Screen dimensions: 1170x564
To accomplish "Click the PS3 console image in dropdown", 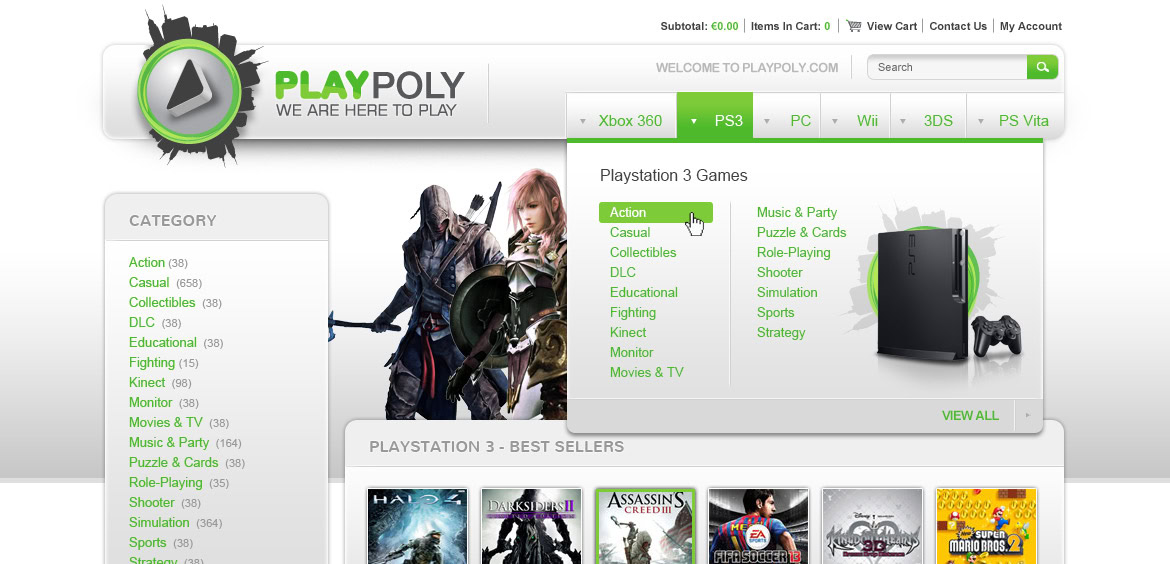I will [948, 295].
